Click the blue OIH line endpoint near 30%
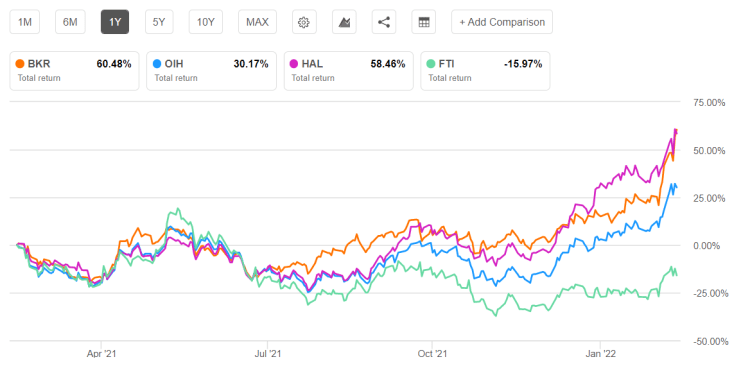The width and height of the screenshot is (750, 375). (x=676, y=187)
